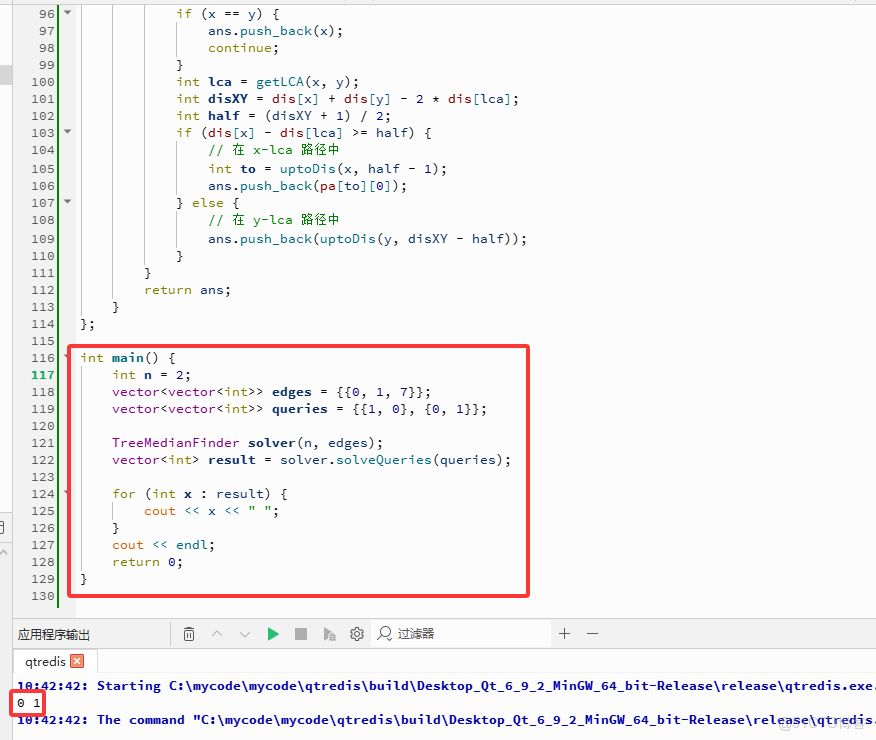Go to previous output item arrow

point(217,634)
